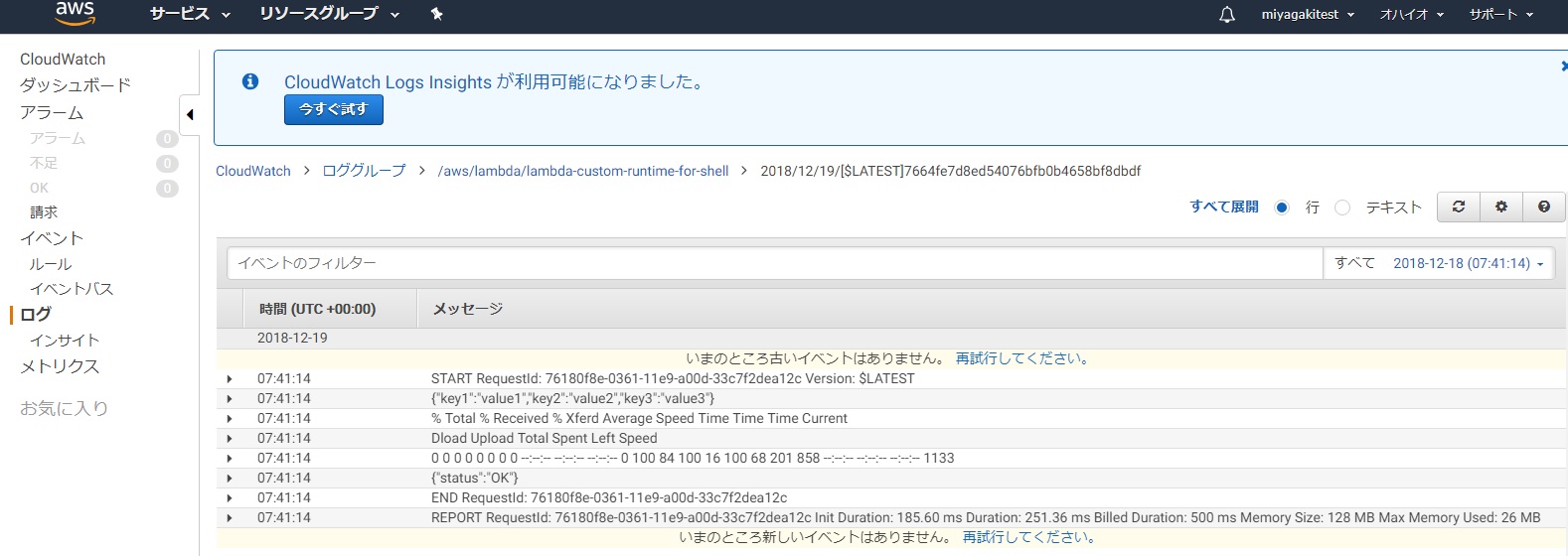Screen dimensions: 1568x556
Task: Click the help question mark icon
Action: [1543, 207]
